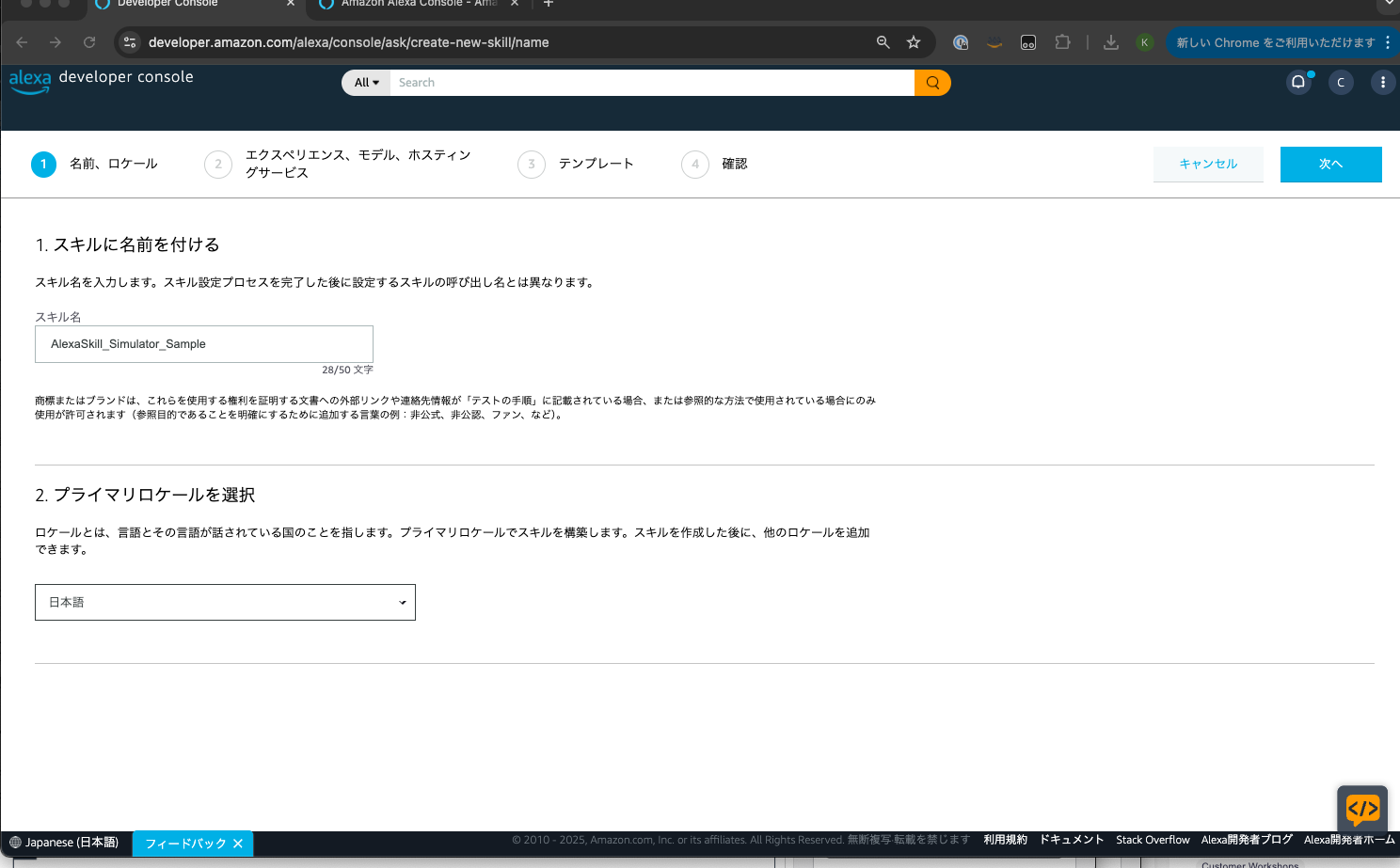The height and width of the screenshot is (868, 1400).
Task: Open the 日本語 primary locale dropdown
Action: coord(225,602)
